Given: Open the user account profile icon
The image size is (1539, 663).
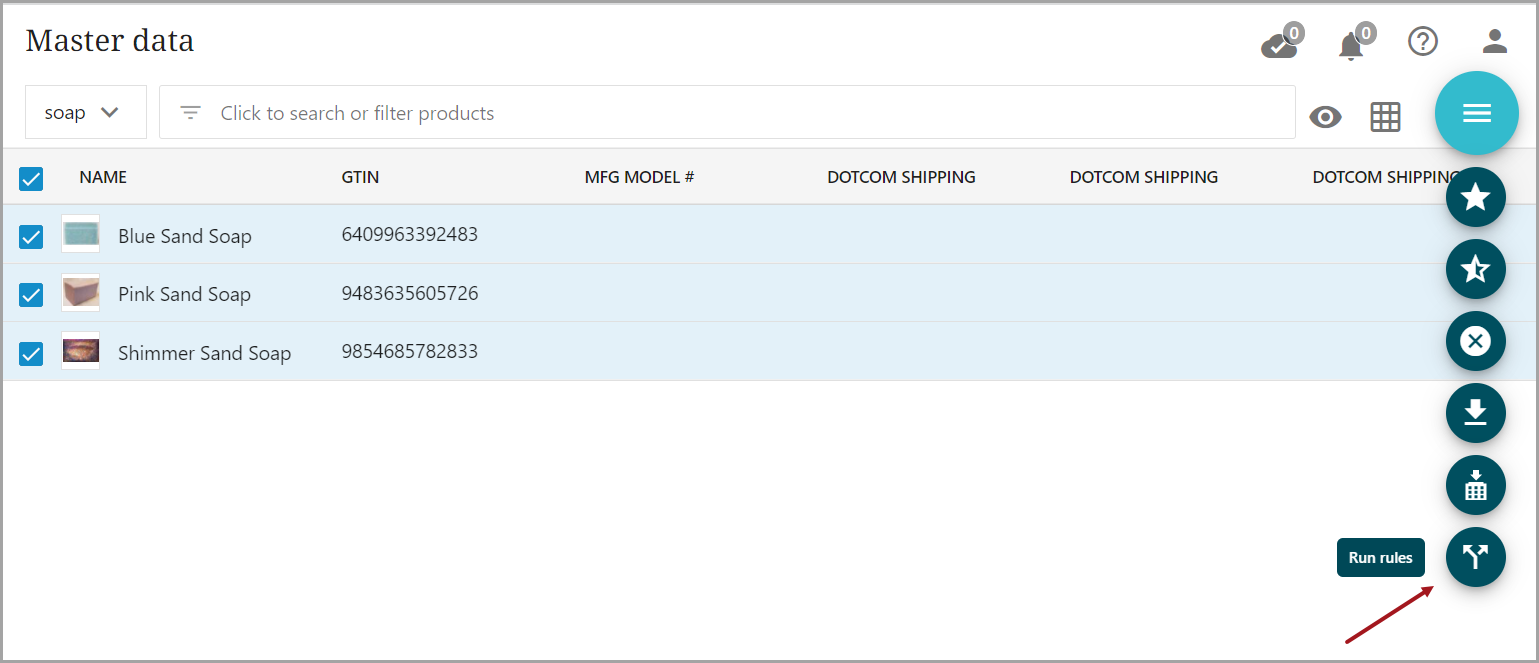Looking at the screenshot, I should click(1494, 41).
